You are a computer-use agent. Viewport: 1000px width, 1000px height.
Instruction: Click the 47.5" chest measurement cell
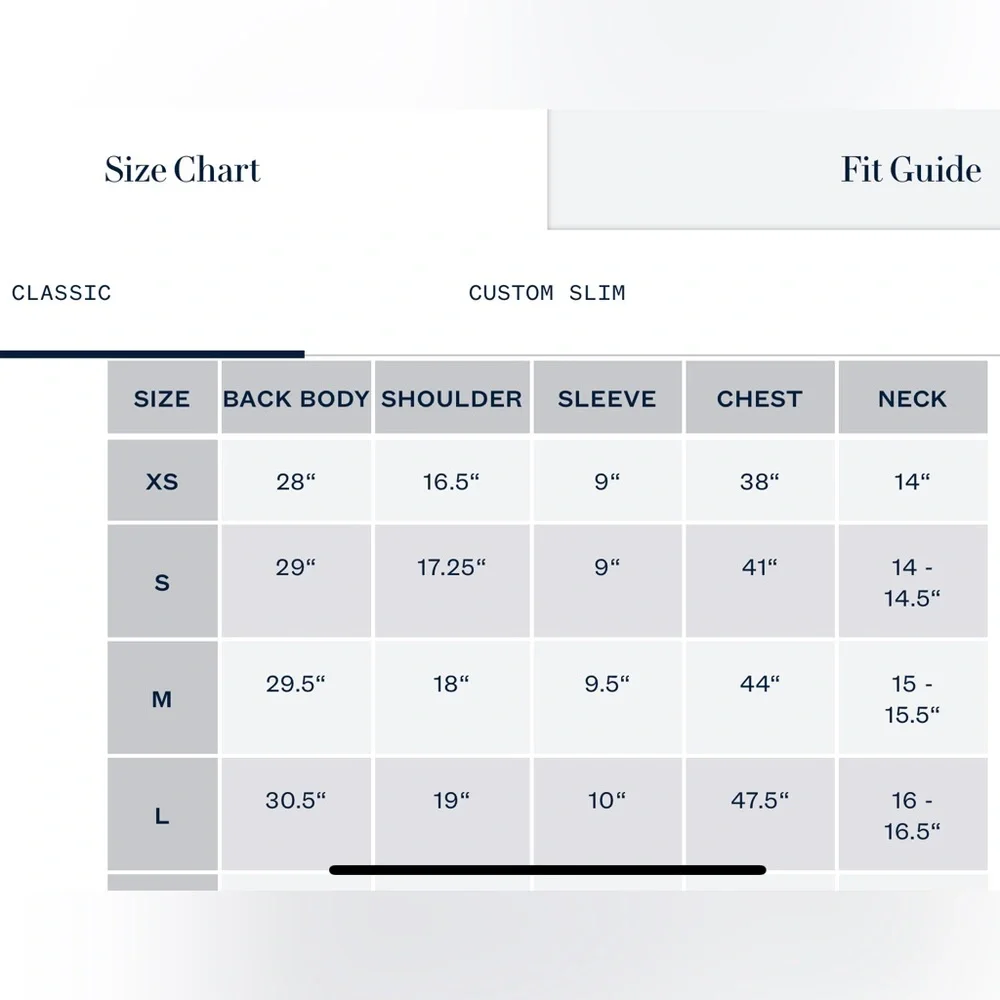[759, 801]
